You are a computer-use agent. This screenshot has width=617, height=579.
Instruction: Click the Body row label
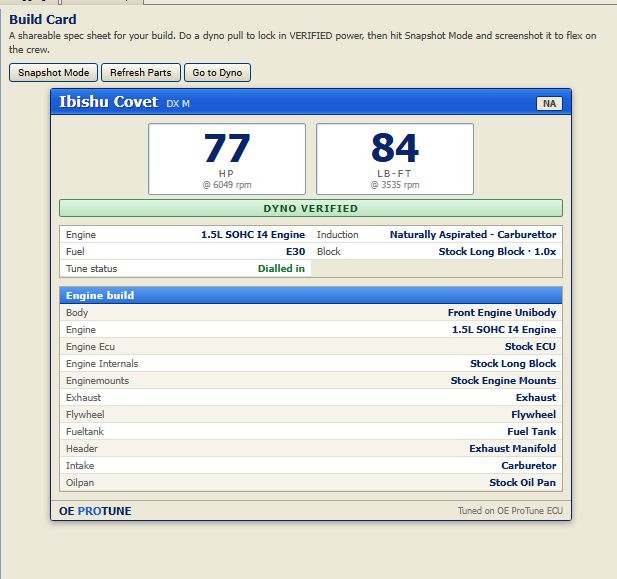click(77, 313)
